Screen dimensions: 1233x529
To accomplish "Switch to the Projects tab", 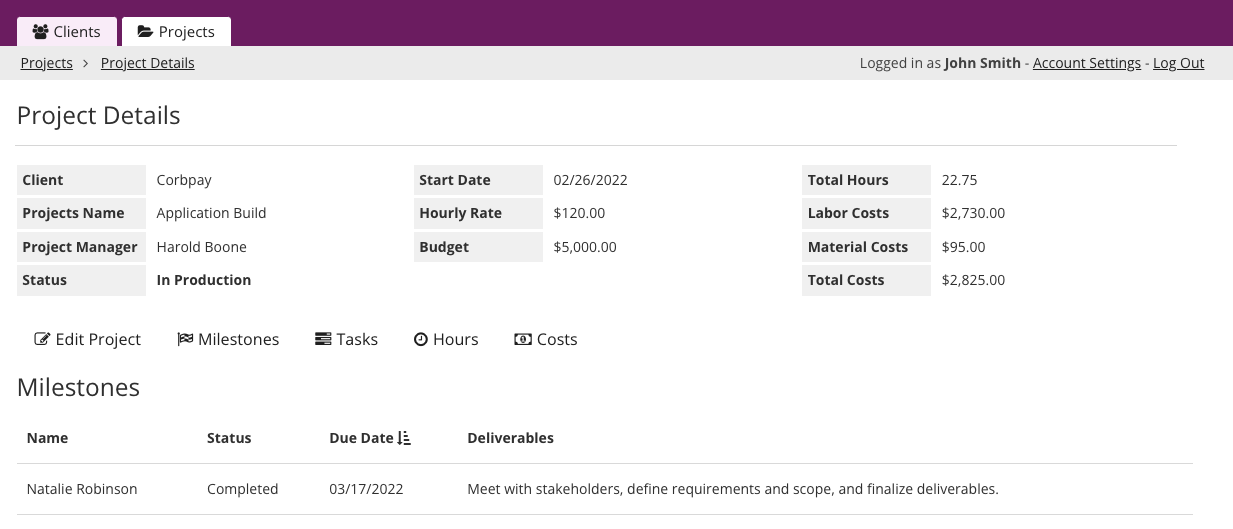I will [x=176, y=32].
